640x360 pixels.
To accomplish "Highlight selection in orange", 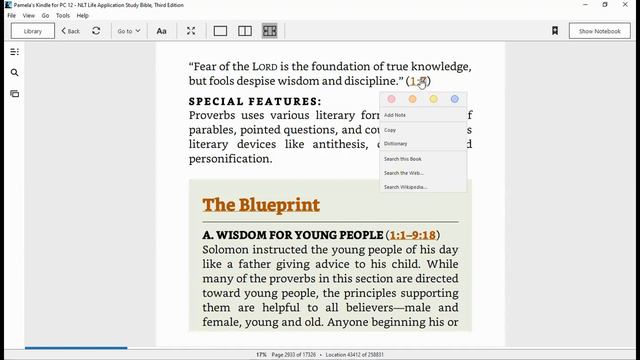I will 413,99.
